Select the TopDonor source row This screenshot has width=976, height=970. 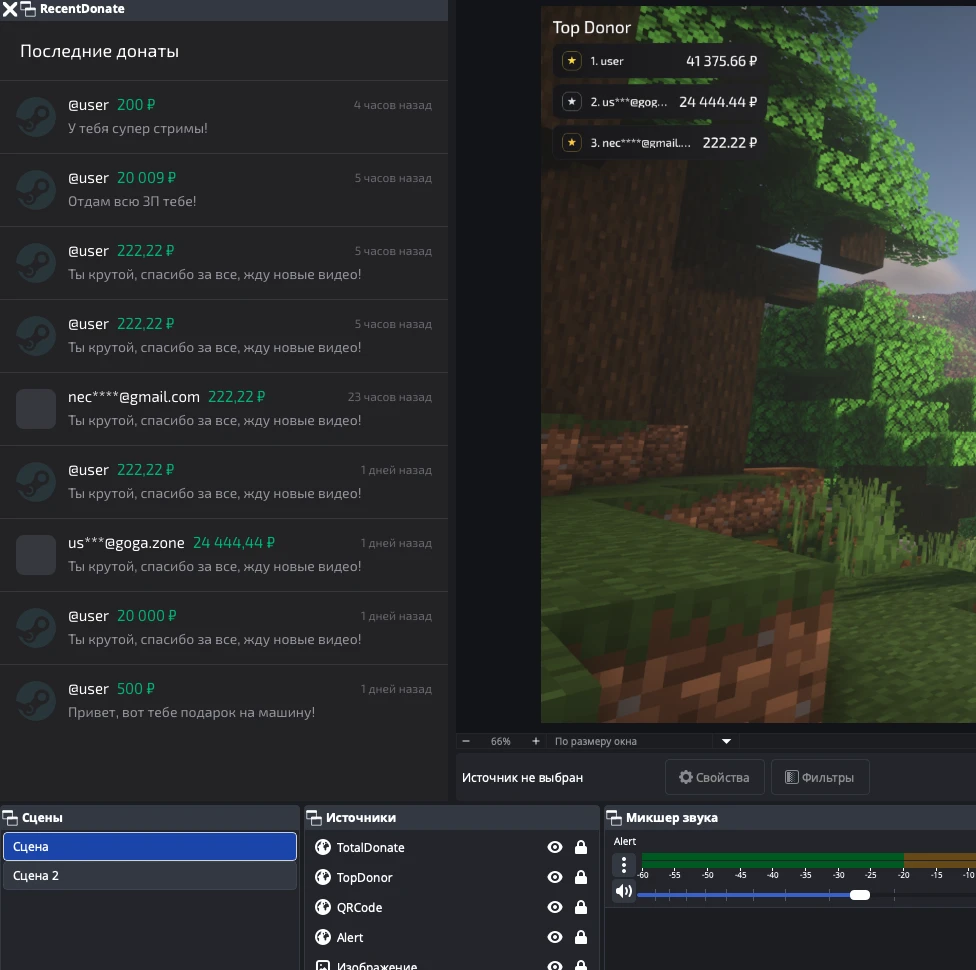point(452,877)
